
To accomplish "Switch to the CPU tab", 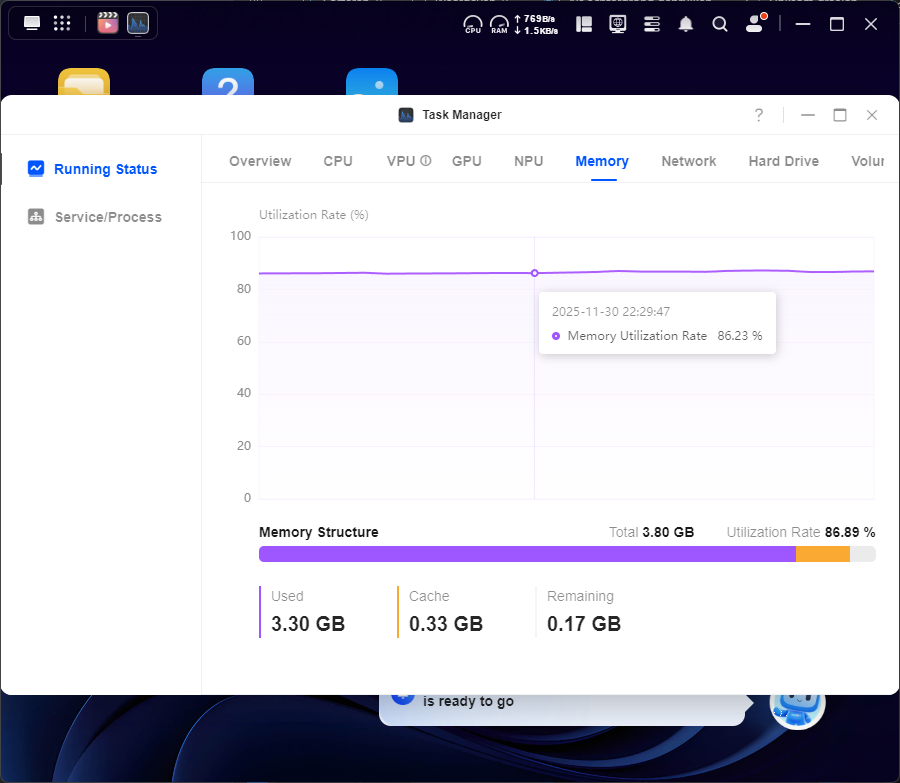I will 338,161.
